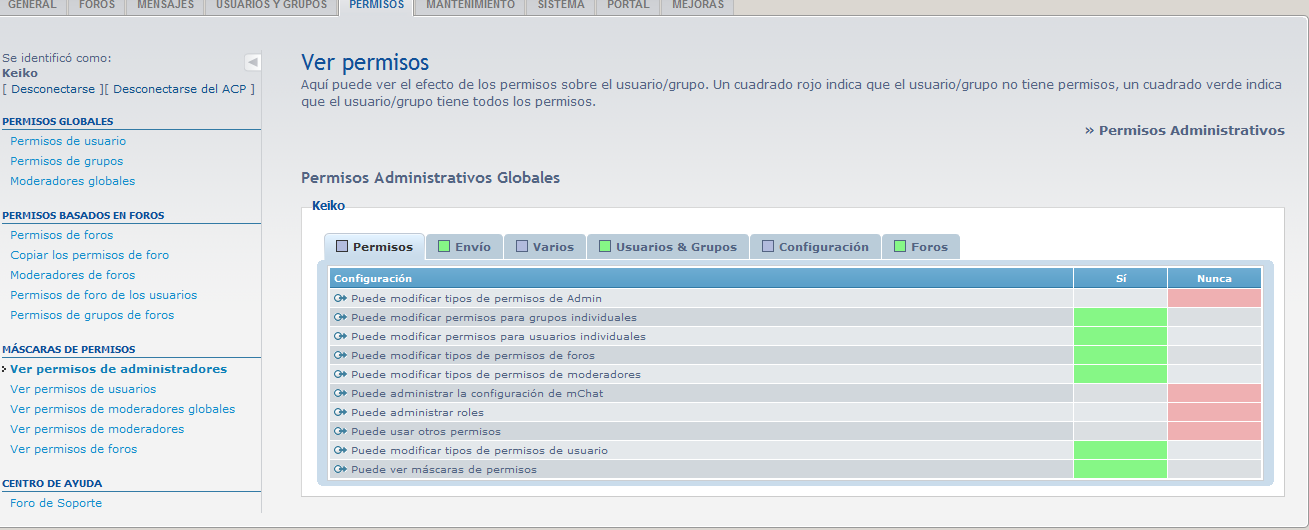Screen dimensions: 1309x530
Task: Open the FOROS top tab
Action: (97, 6)
